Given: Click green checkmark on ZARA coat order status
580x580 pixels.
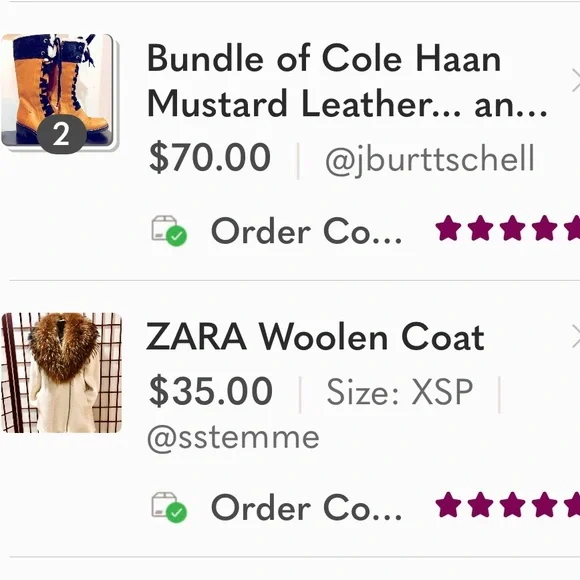Looking at the screenshot, I should (176, 512).
